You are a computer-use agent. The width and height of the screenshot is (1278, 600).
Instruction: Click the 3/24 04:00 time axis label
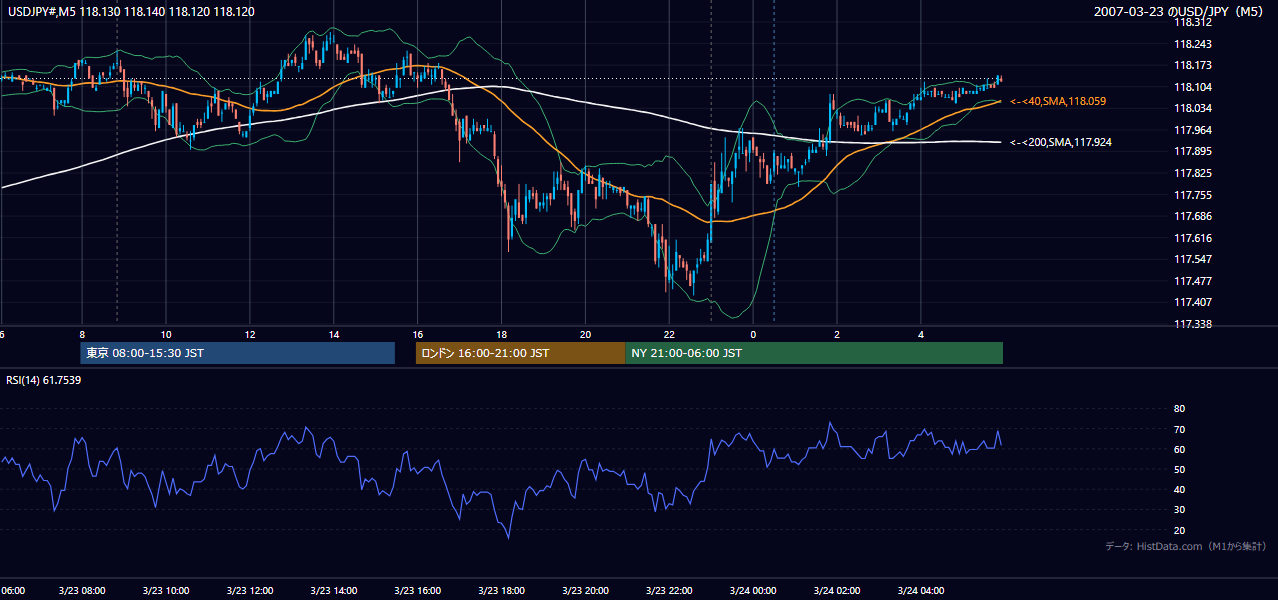[922, 591]
